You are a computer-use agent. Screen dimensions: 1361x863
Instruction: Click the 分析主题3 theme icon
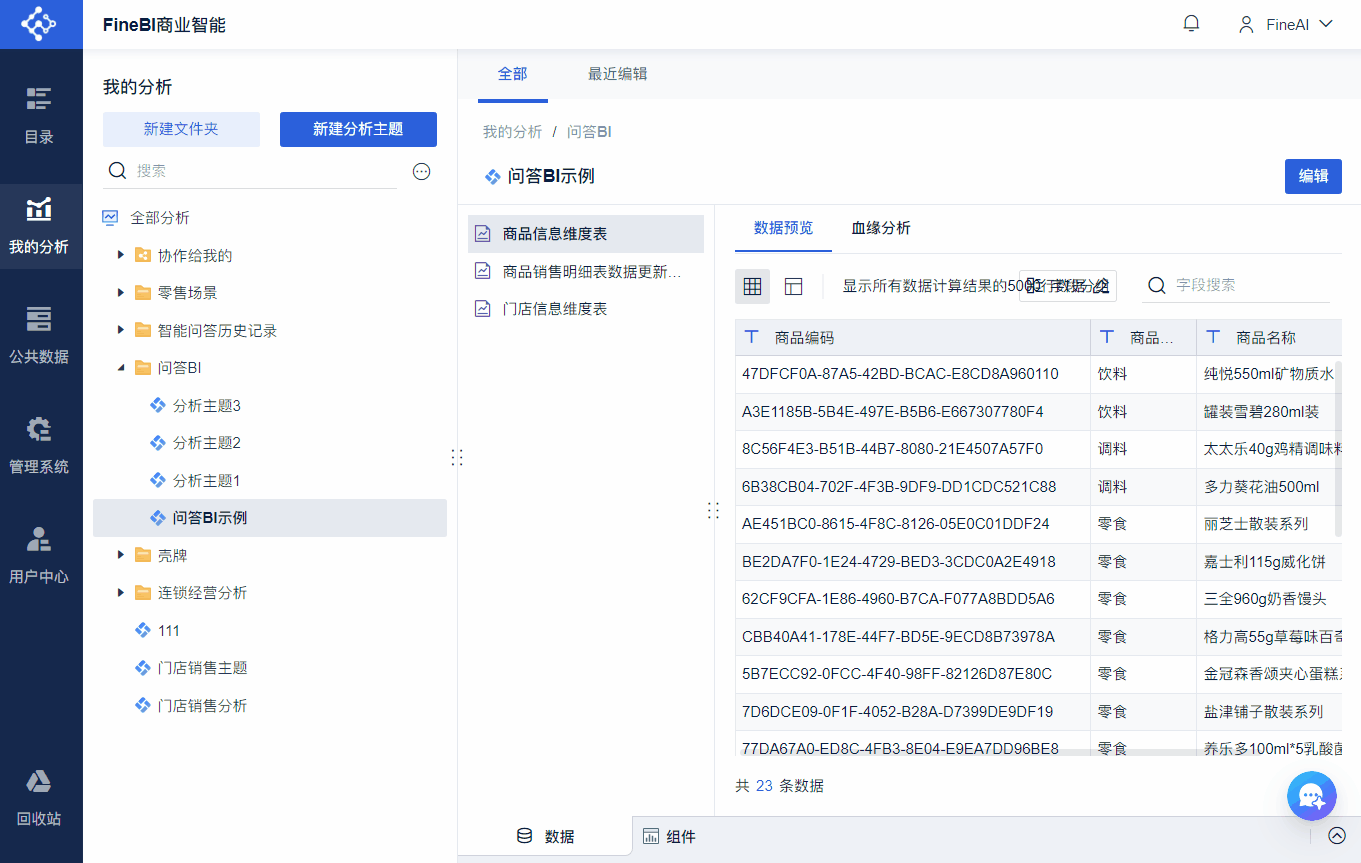[x=157, y=406]
